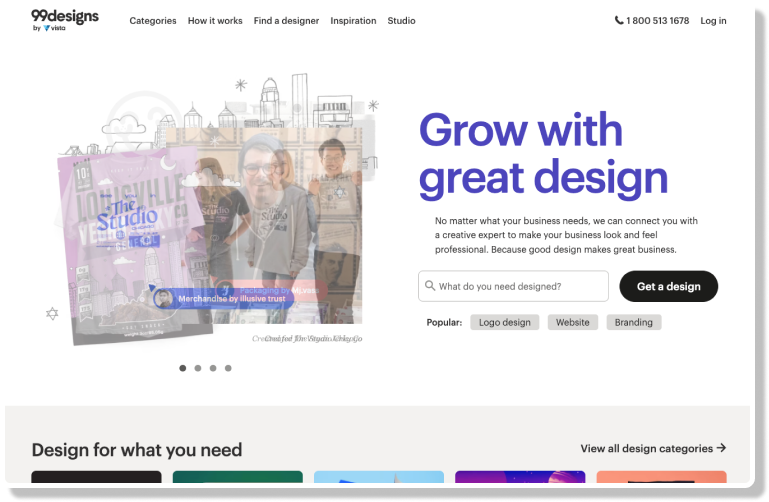Image resolution: width=769 pixels, height=502 pixels.
Task: Choose the Website popular tag
Action: click(573, 323)
